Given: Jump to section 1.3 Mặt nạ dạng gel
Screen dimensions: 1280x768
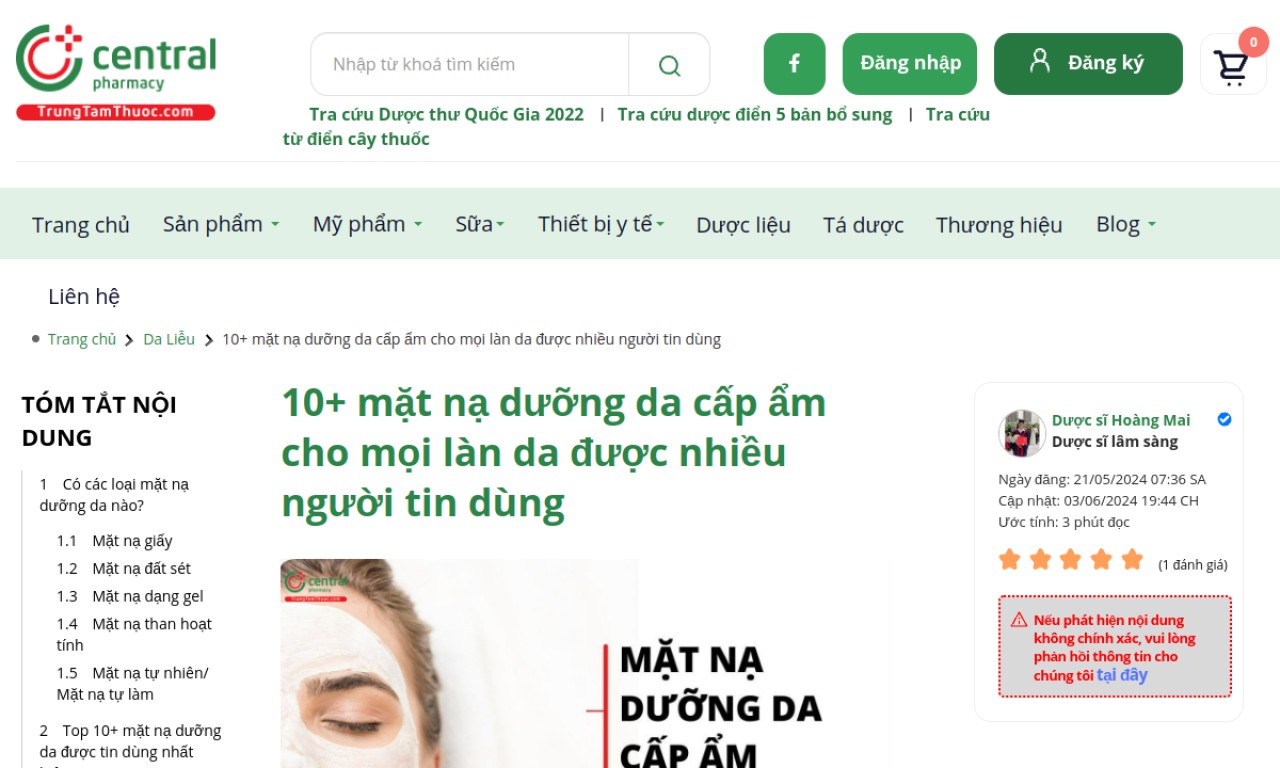Looking at the screenshot, I should click(130, 596).
